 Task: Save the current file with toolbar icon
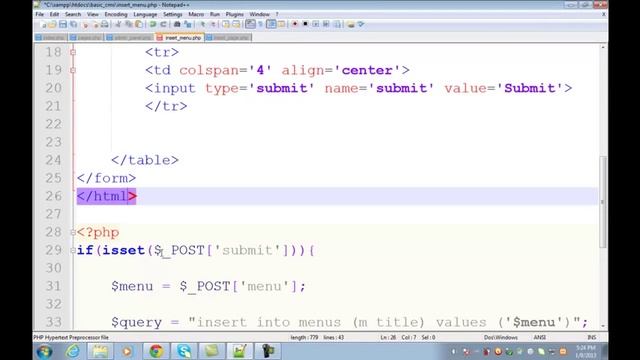pos(63,24)
